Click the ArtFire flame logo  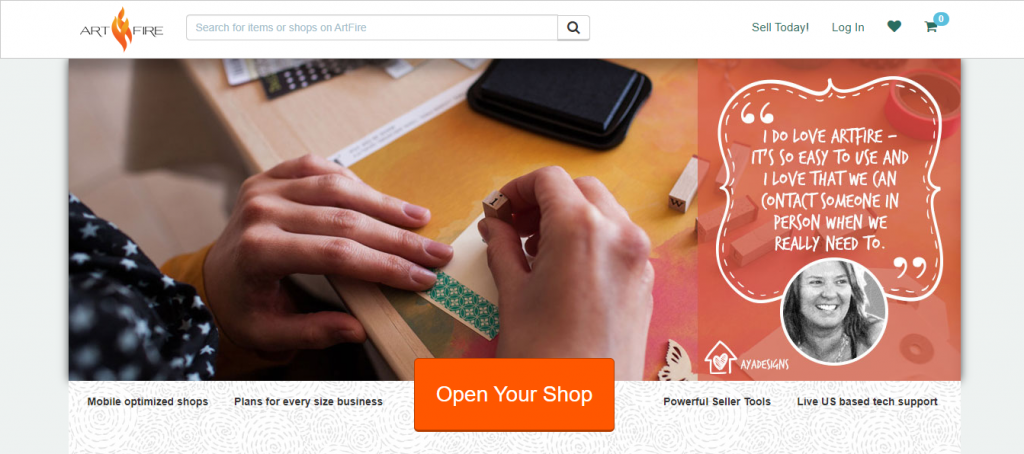point(121,29)
